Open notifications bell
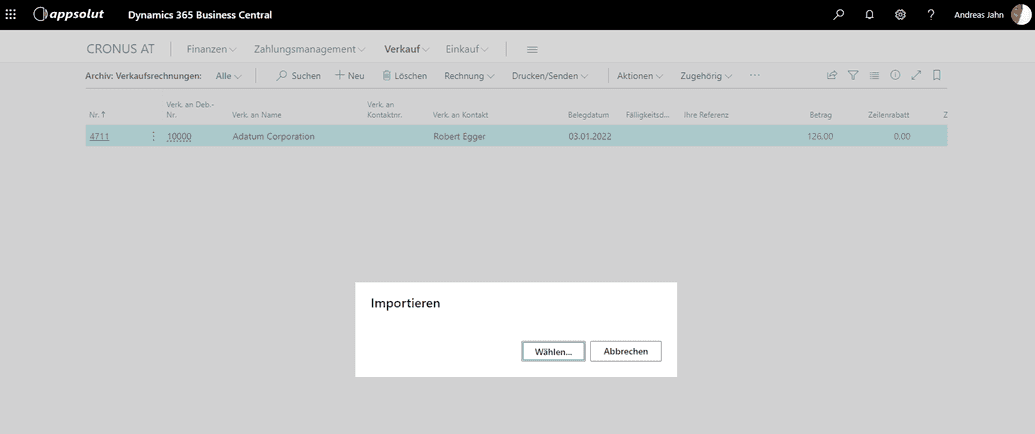1035x434 pixels. click(x=869, y=15)
